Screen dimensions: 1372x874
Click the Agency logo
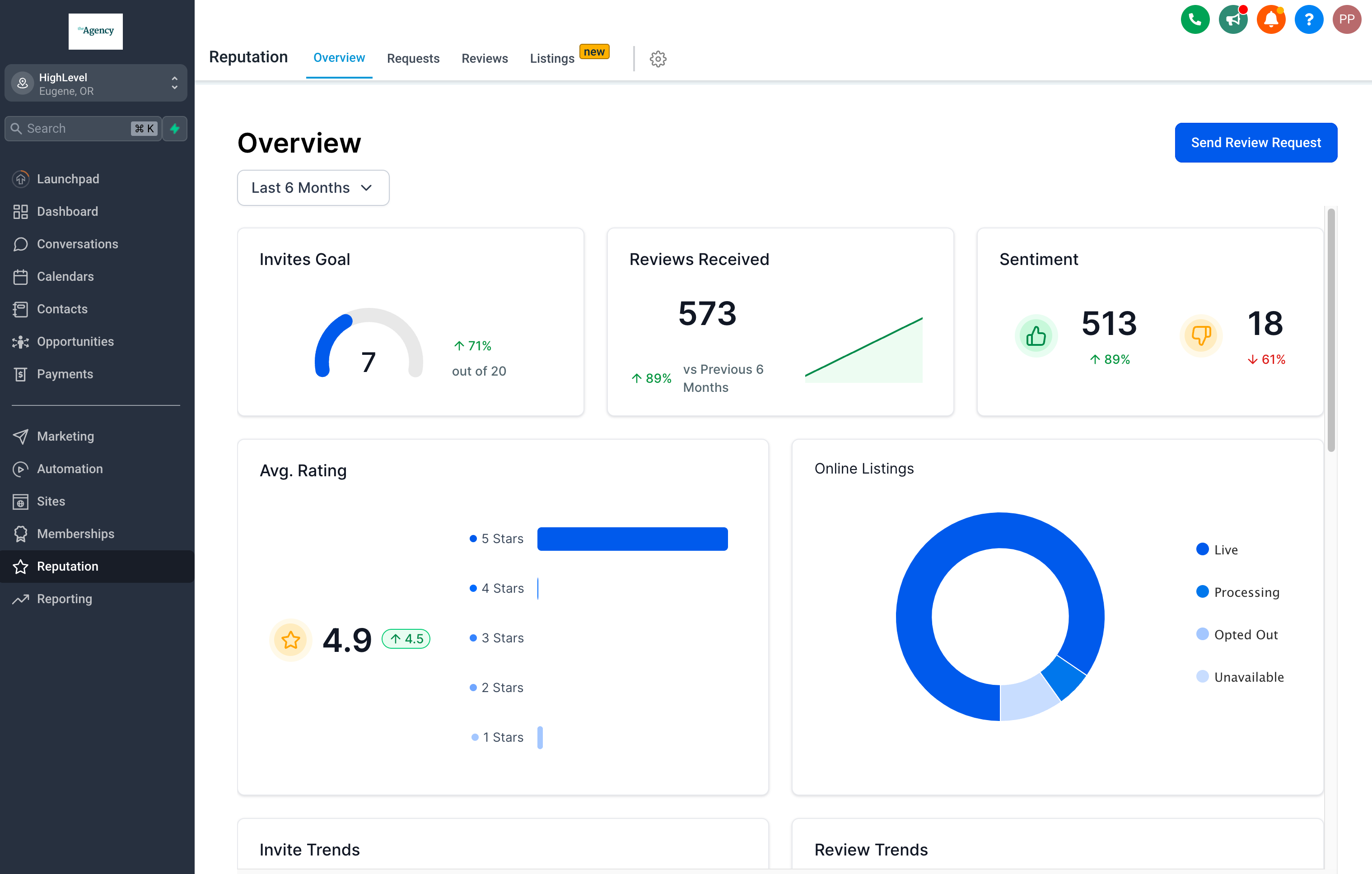click(96, 31)
